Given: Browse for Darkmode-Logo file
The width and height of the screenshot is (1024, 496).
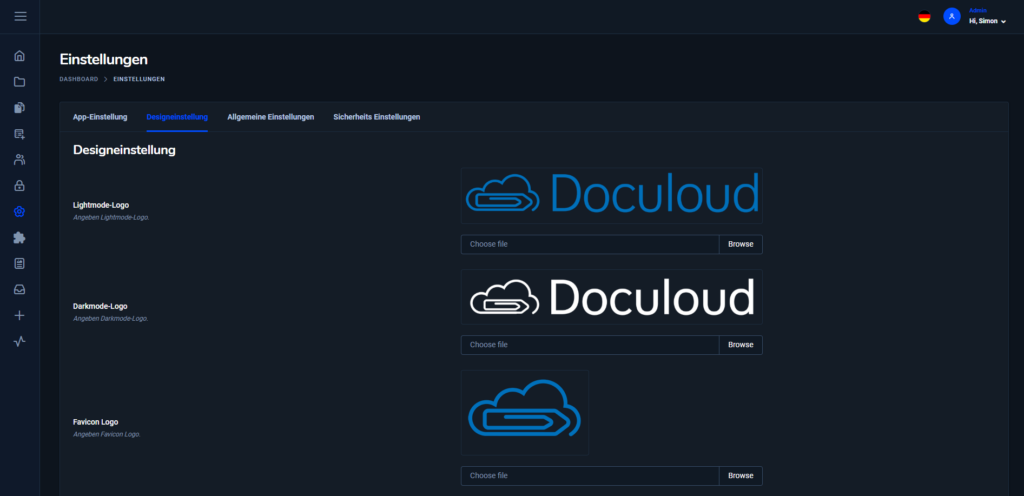Looking at the screenshot, I should pos(741,345).
